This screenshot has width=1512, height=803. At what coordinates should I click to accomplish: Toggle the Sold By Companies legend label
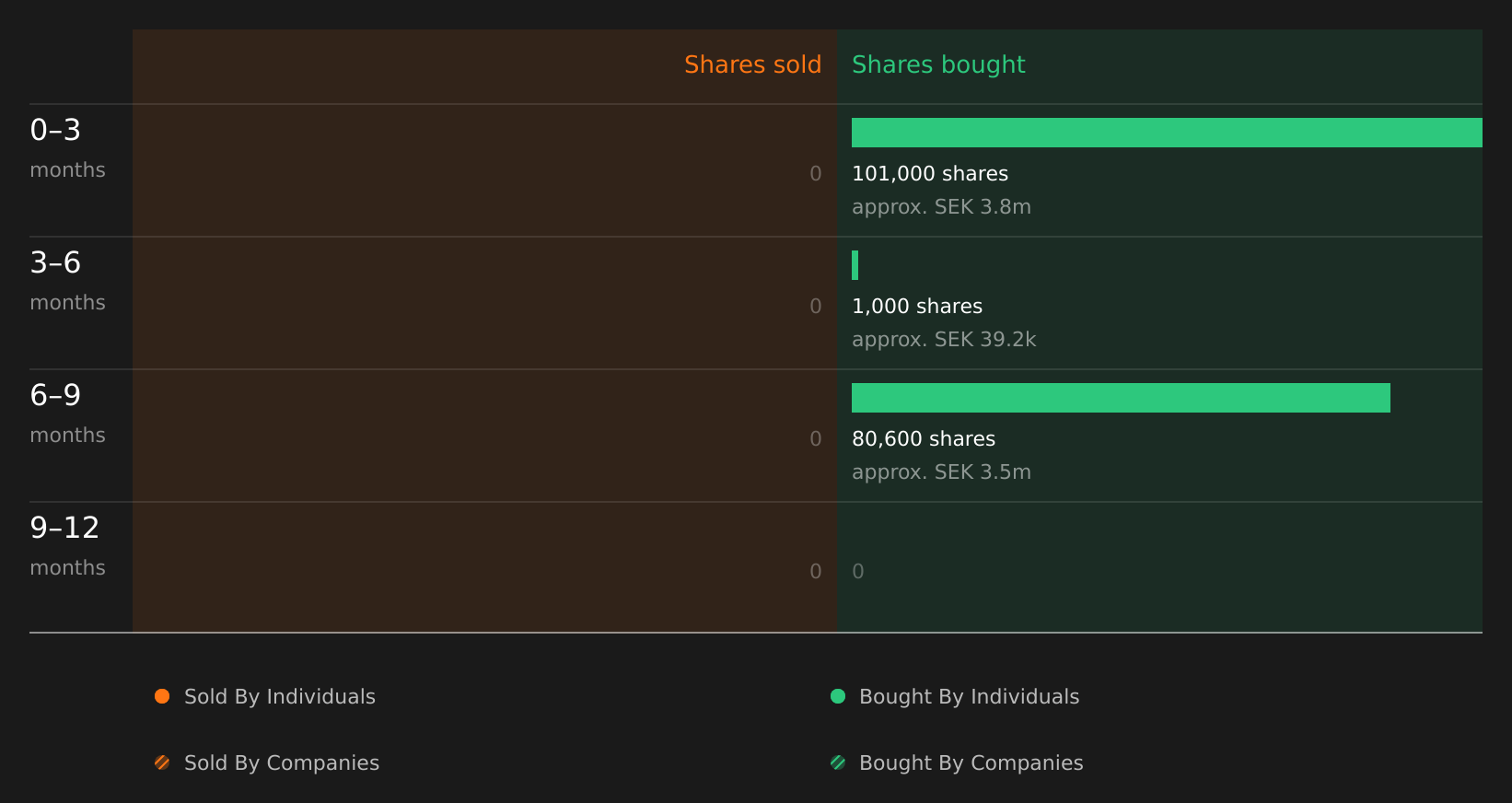[x=282, y=763]
